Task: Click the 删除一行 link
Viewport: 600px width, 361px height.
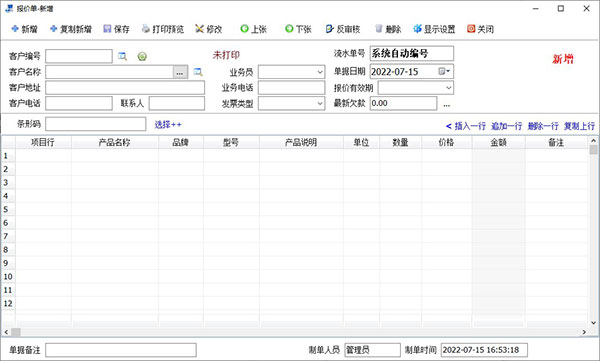Action: coord(543,126)
